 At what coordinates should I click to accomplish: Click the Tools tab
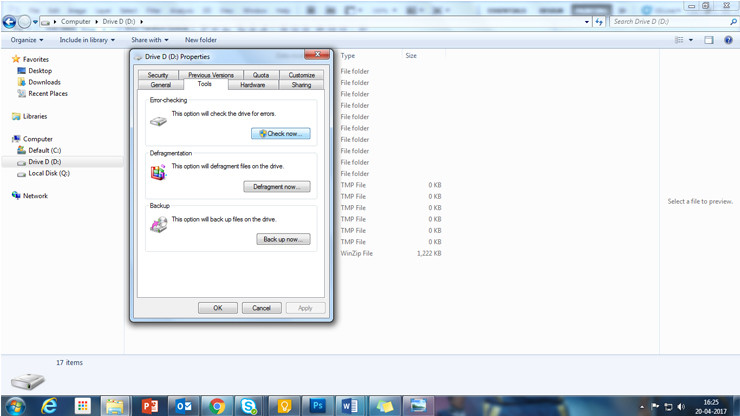[x=204, y=84]
